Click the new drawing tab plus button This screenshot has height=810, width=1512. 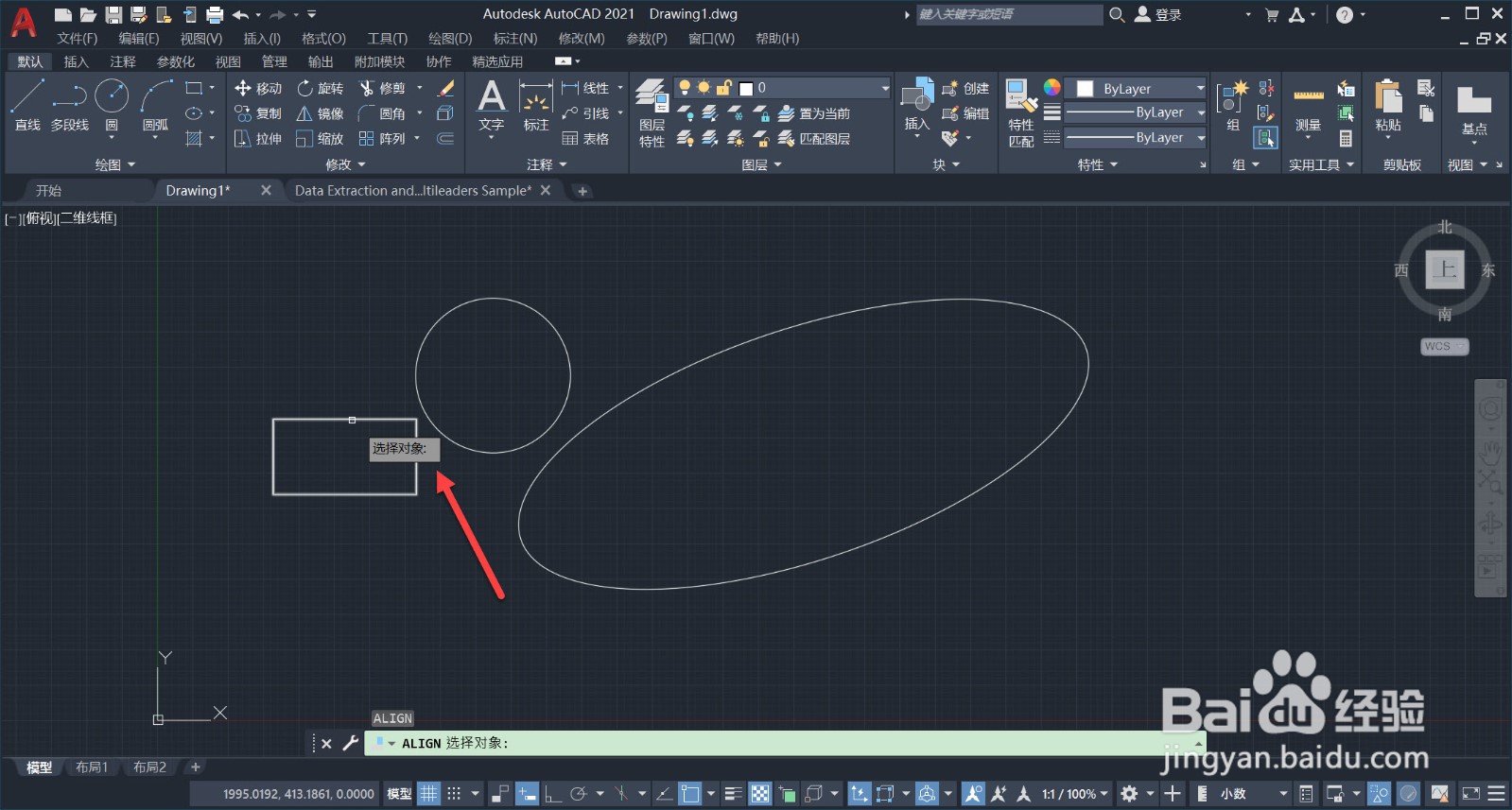[x=582, y=191]
